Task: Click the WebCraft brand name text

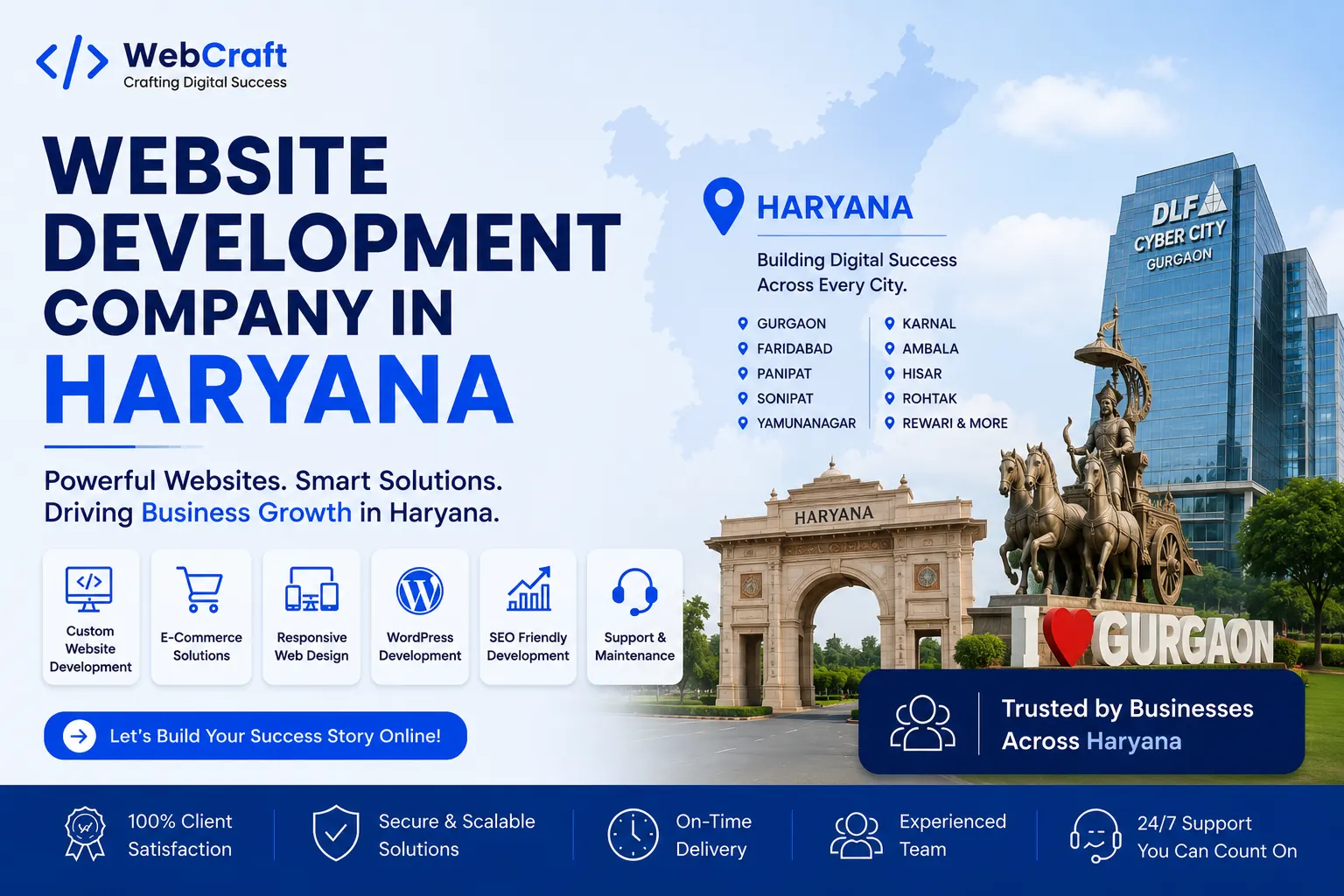Action: click(205, 55)
